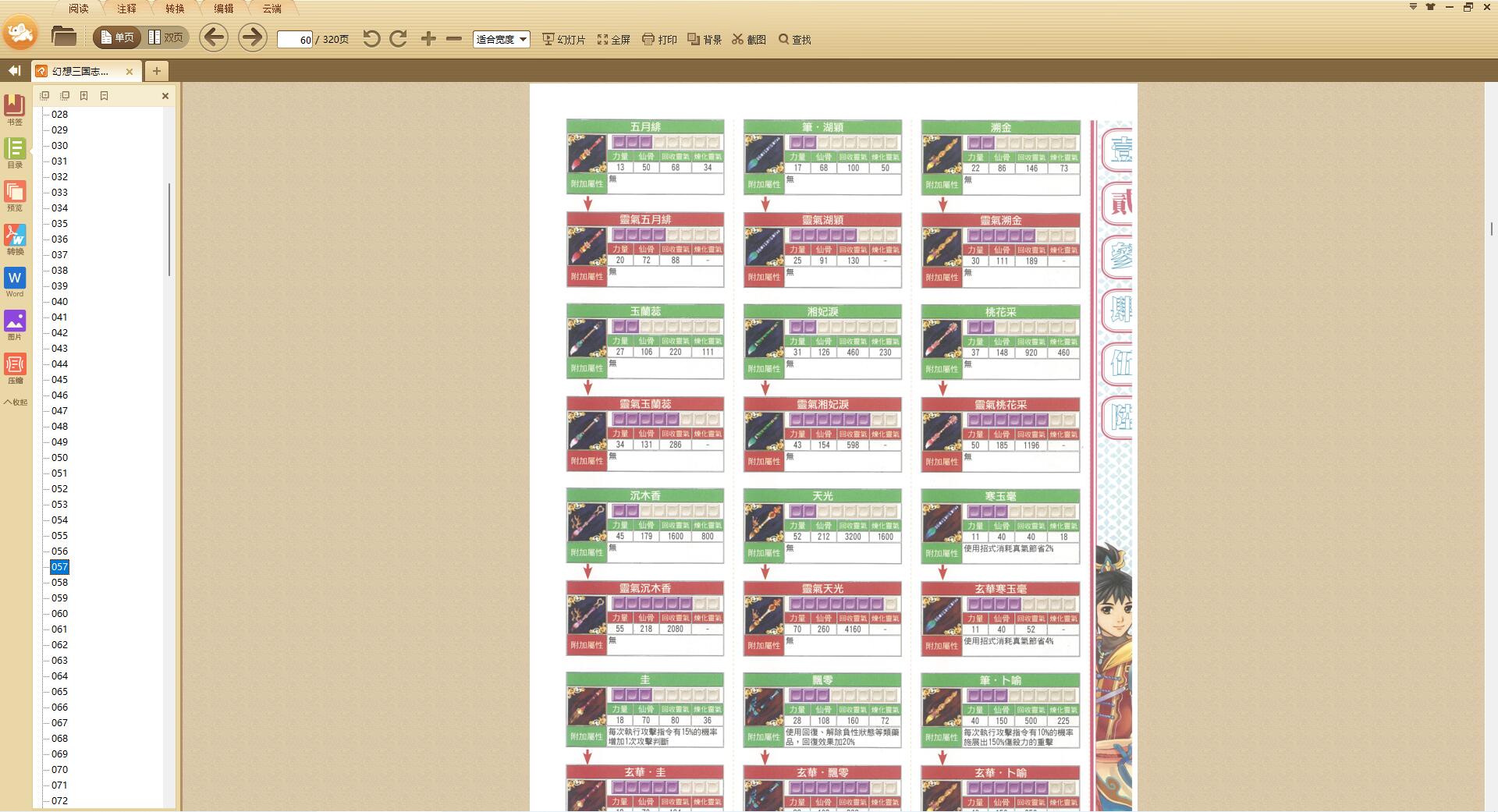The width and height of the screenshot is (1498, 812).
Task: Click the 查找 search button
Action: click(794, 39)
